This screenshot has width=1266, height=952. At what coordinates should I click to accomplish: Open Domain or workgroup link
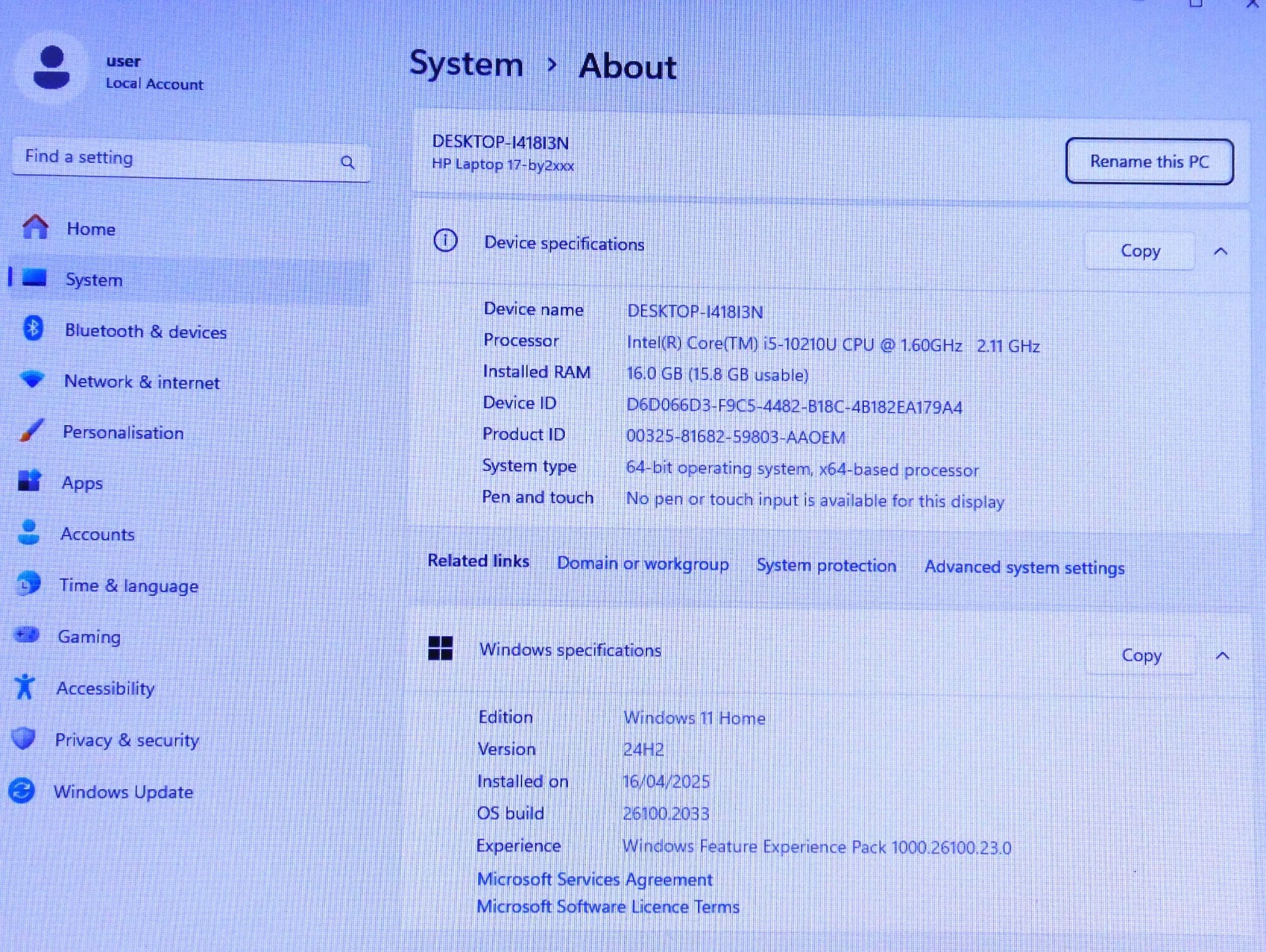(x=642, y=563)
